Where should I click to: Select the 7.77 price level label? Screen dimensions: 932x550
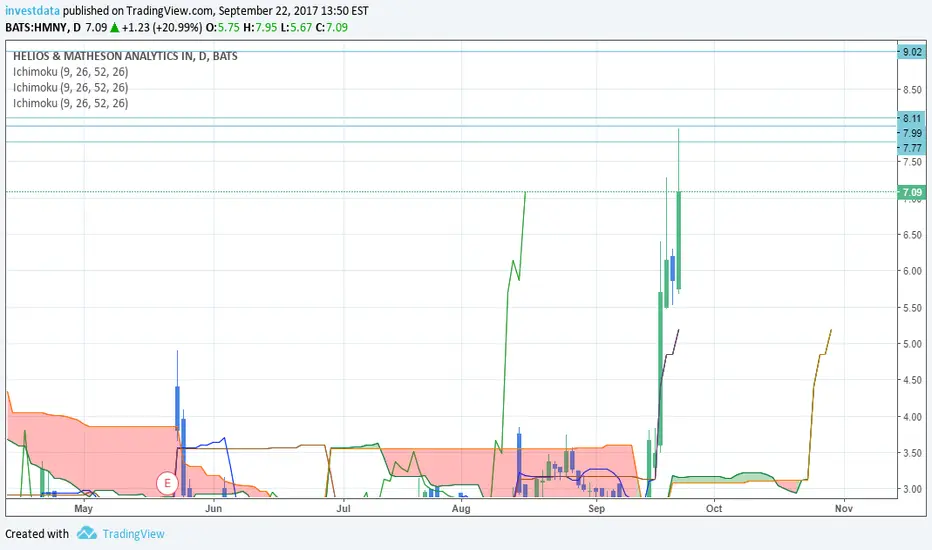(912, 147)
